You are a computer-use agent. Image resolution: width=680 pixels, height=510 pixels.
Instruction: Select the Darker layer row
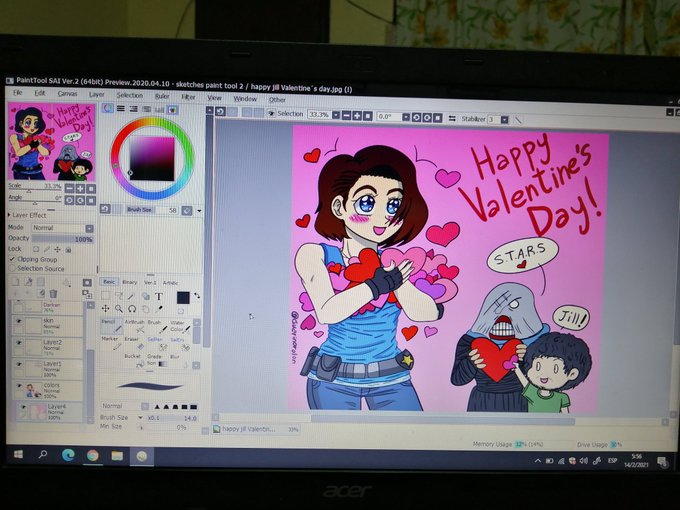47,307
